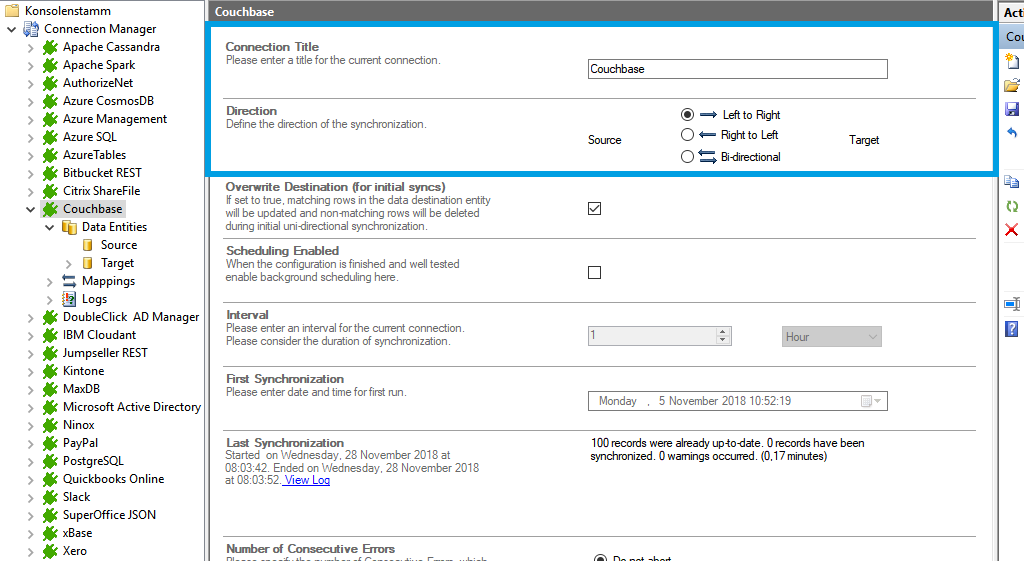Viewport: 1024px width, 561px height.
Task: Select the Right to Left direction
Action: click(x=687, y=135)
